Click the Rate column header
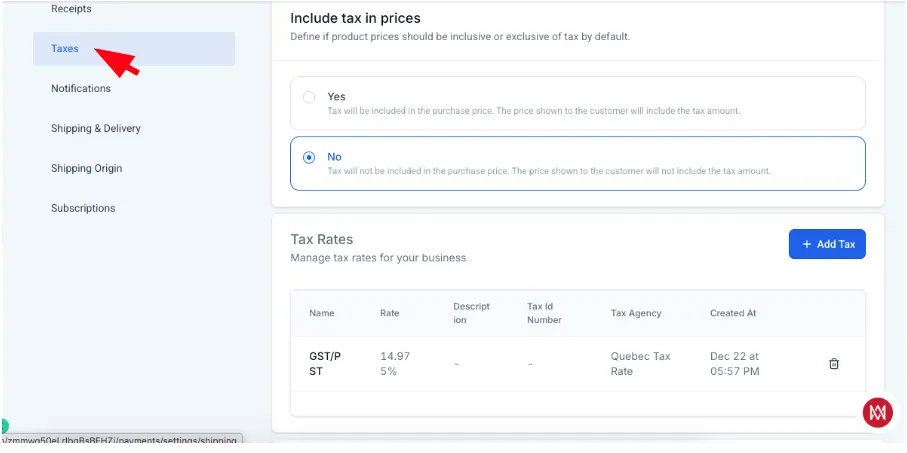 click(x=390, y=313)
